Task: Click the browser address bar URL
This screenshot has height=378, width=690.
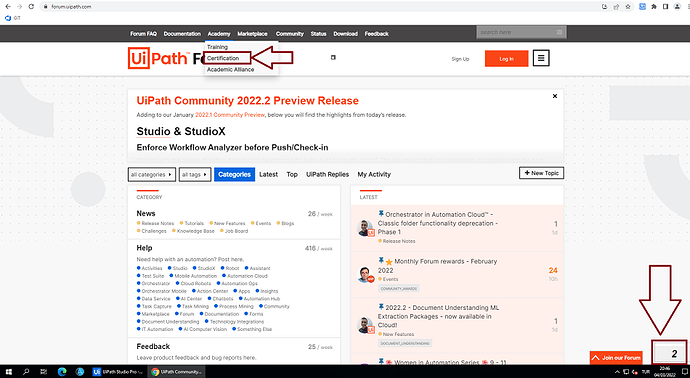Action: [x=71, y=7]
